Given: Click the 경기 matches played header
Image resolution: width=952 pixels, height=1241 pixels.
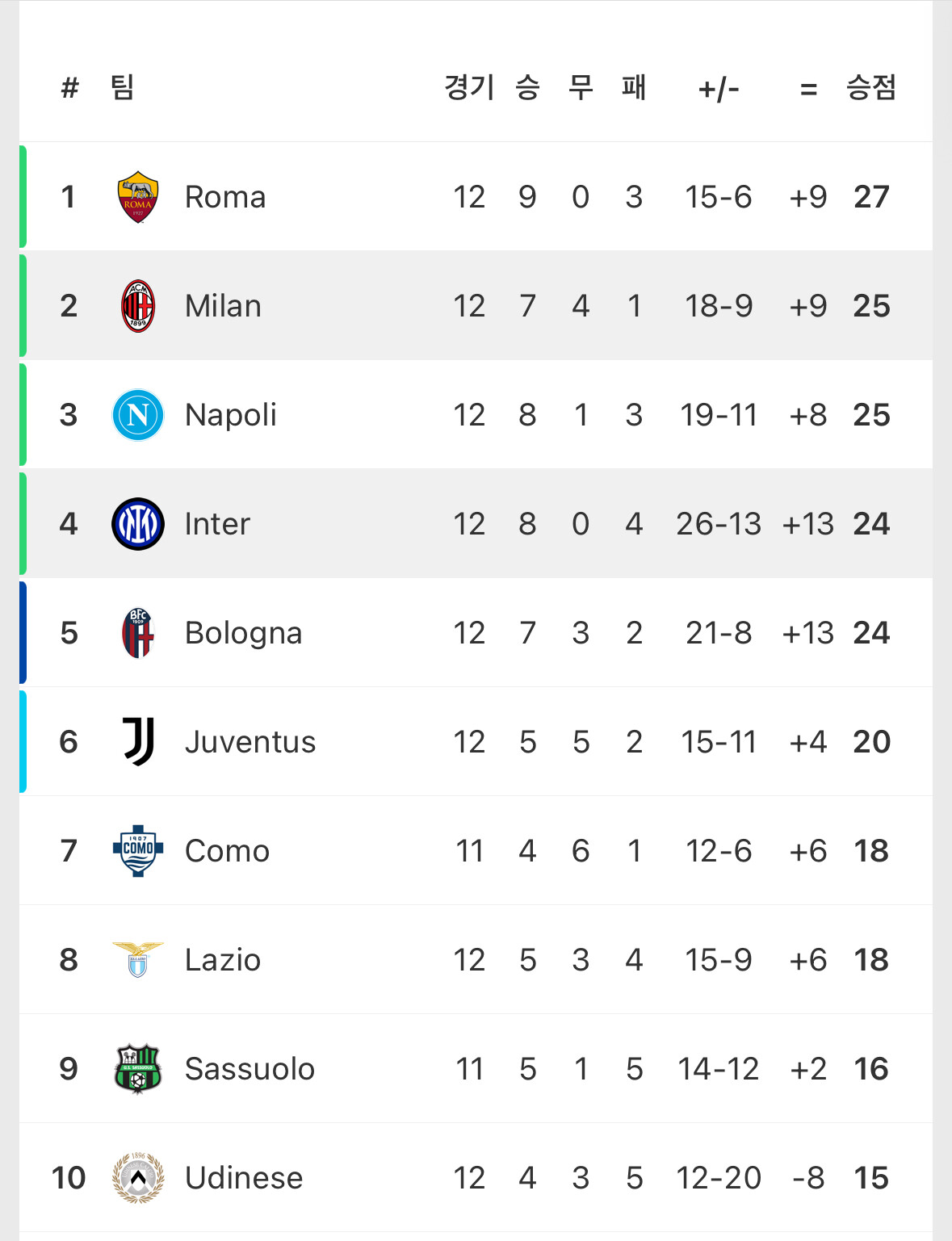Looking at the screenshot, I should 469,87.
